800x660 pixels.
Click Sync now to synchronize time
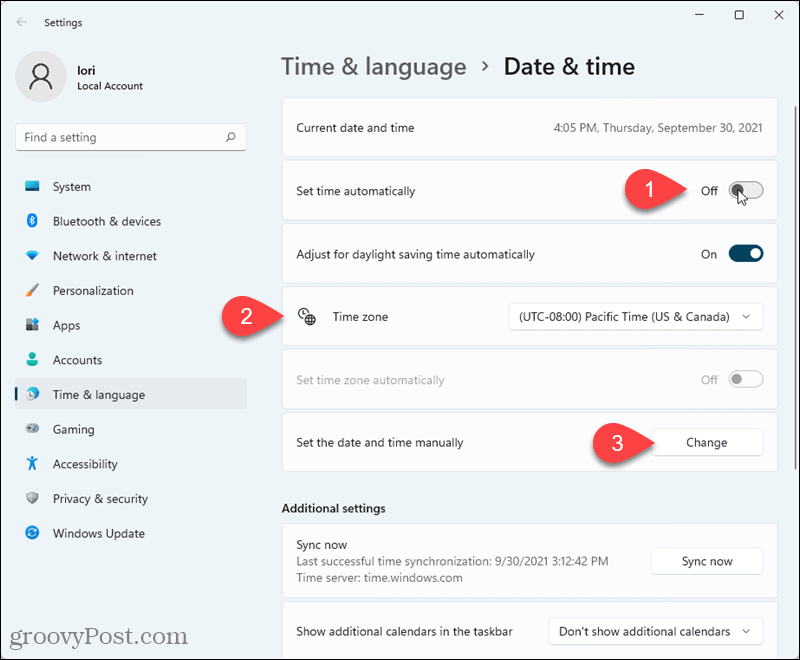706,561
